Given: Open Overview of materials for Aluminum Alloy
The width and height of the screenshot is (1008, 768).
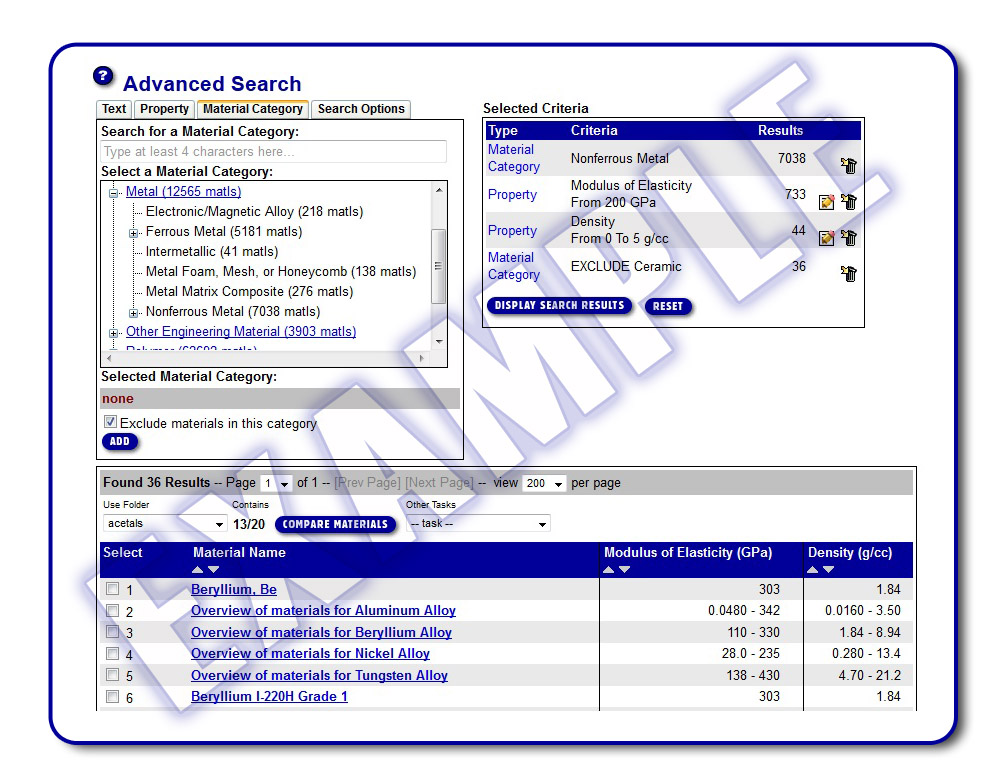Looking at the screenshot, I should click(323, 611).
